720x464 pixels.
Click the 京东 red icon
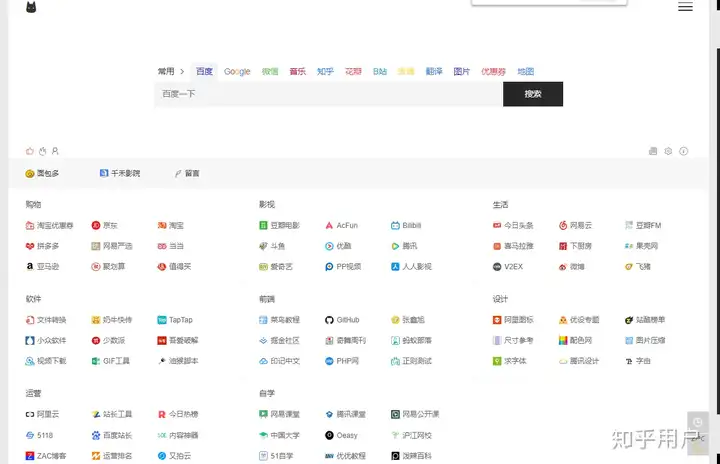tap(96, 225)
